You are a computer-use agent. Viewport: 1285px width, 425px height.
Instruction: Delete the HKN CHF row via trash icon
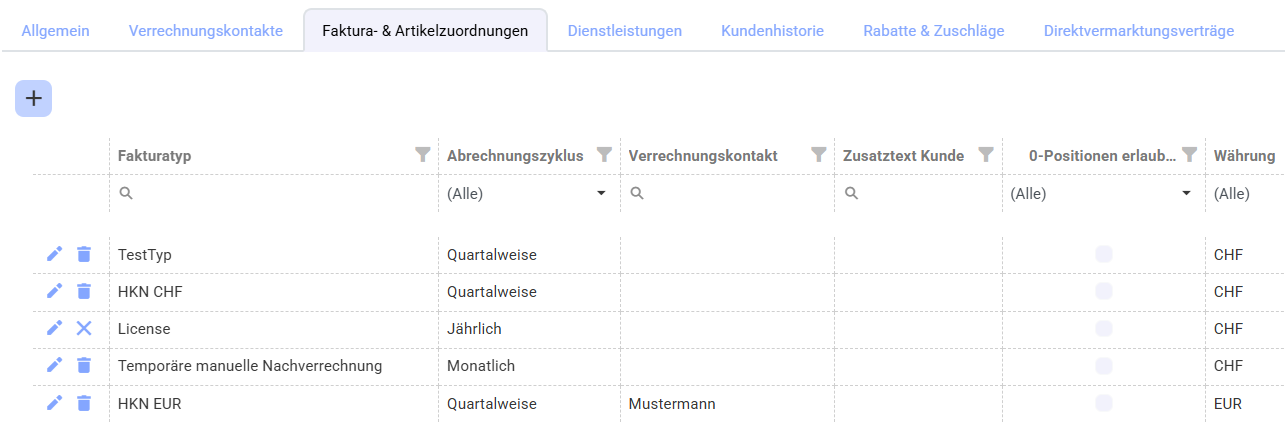click(84, 291)
